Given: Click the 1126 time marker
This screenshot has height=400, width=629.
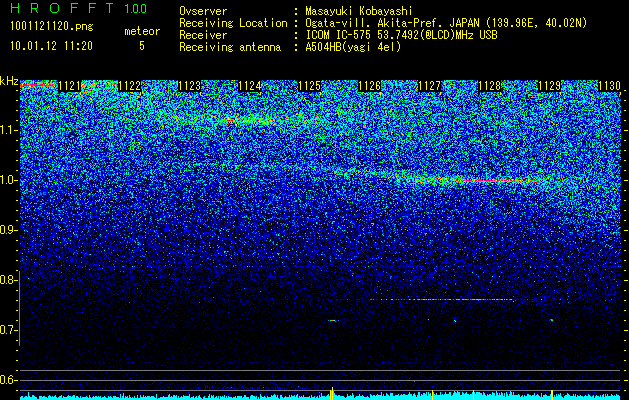Looking at the screenshot, I should click(x=369, y=86).
